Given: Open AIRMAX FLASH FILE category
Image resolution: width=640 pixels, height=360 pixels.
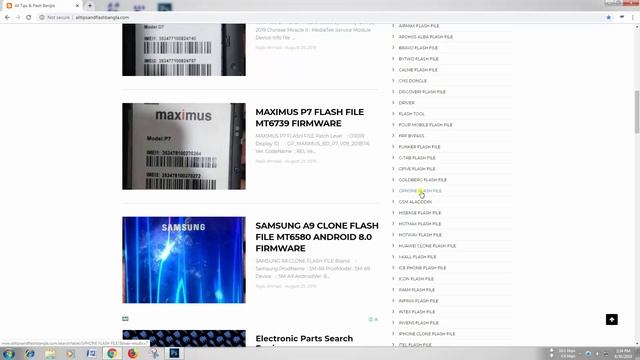Looking at the screenshot, I should click(419, 26).
